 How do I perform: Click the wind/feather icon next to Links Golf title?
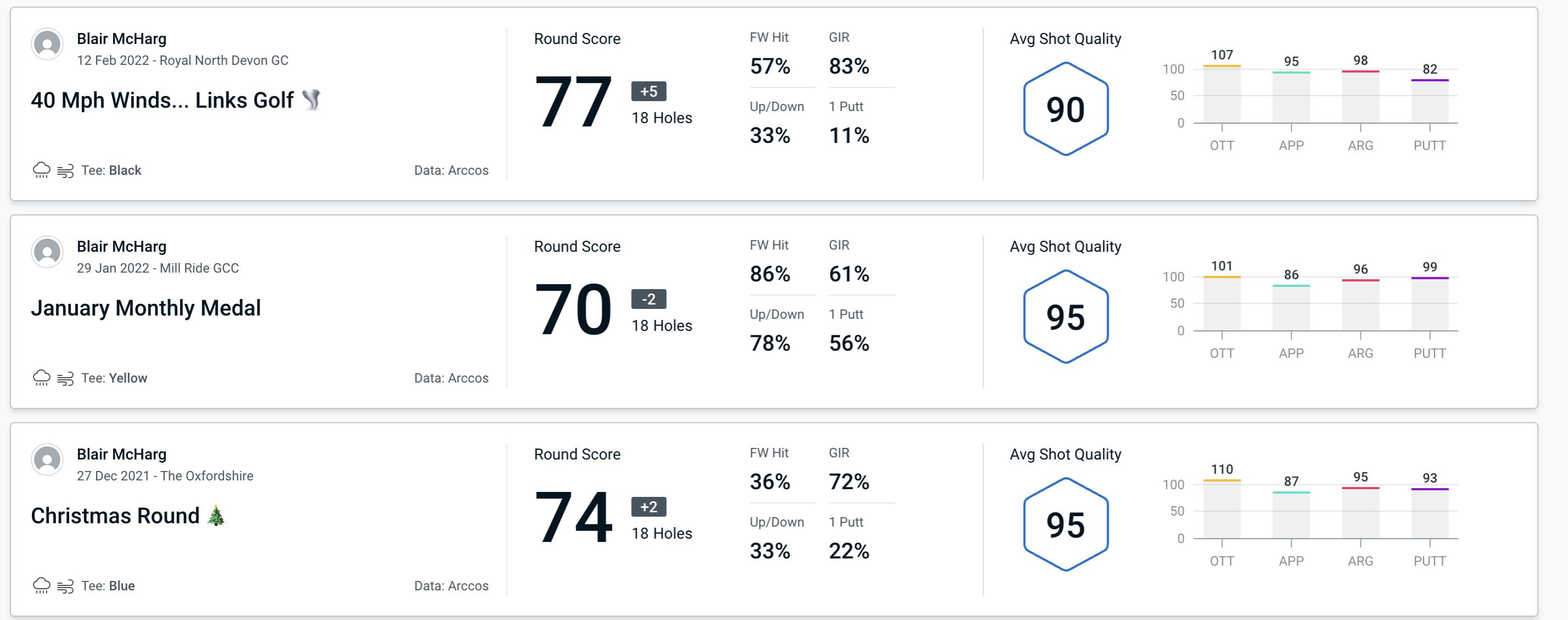(x=316, y=99)
